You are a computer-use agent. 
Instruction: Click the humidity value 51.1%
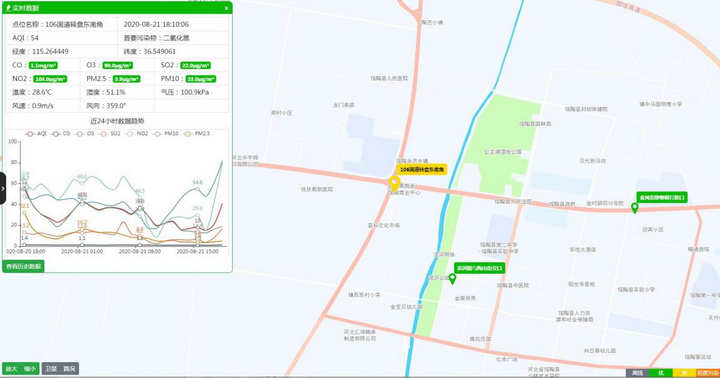click(x=116, y=92)
